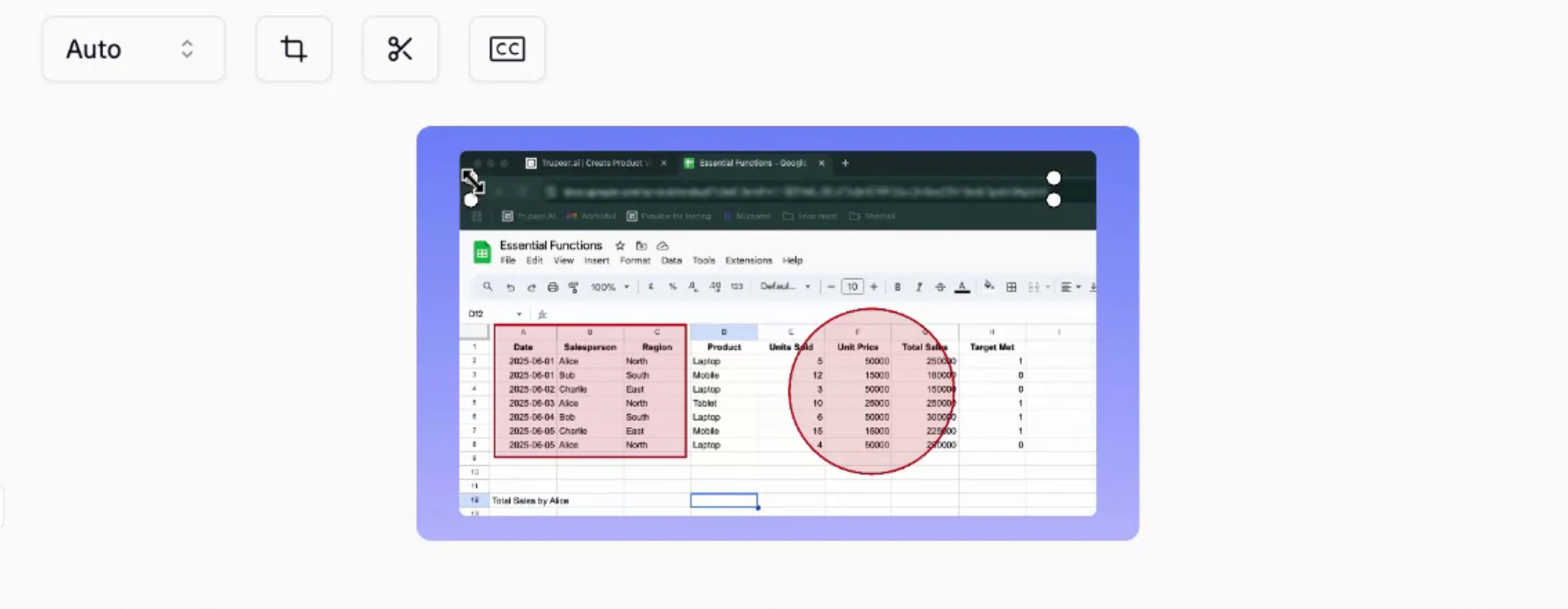
Task: Click the Google Sheets home logo
Action: (x=482, y=252)
